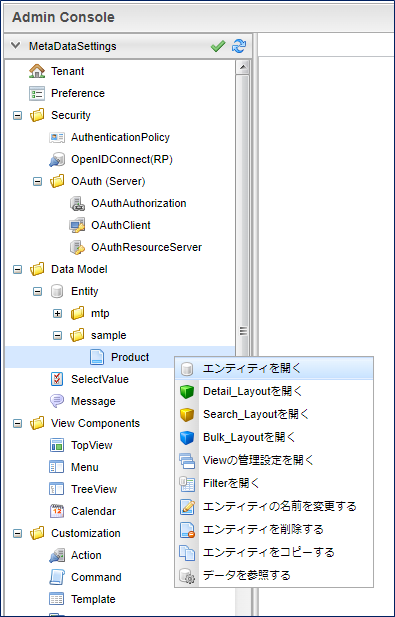Click the Entity database cylinder icon

[x=57, y=292]
